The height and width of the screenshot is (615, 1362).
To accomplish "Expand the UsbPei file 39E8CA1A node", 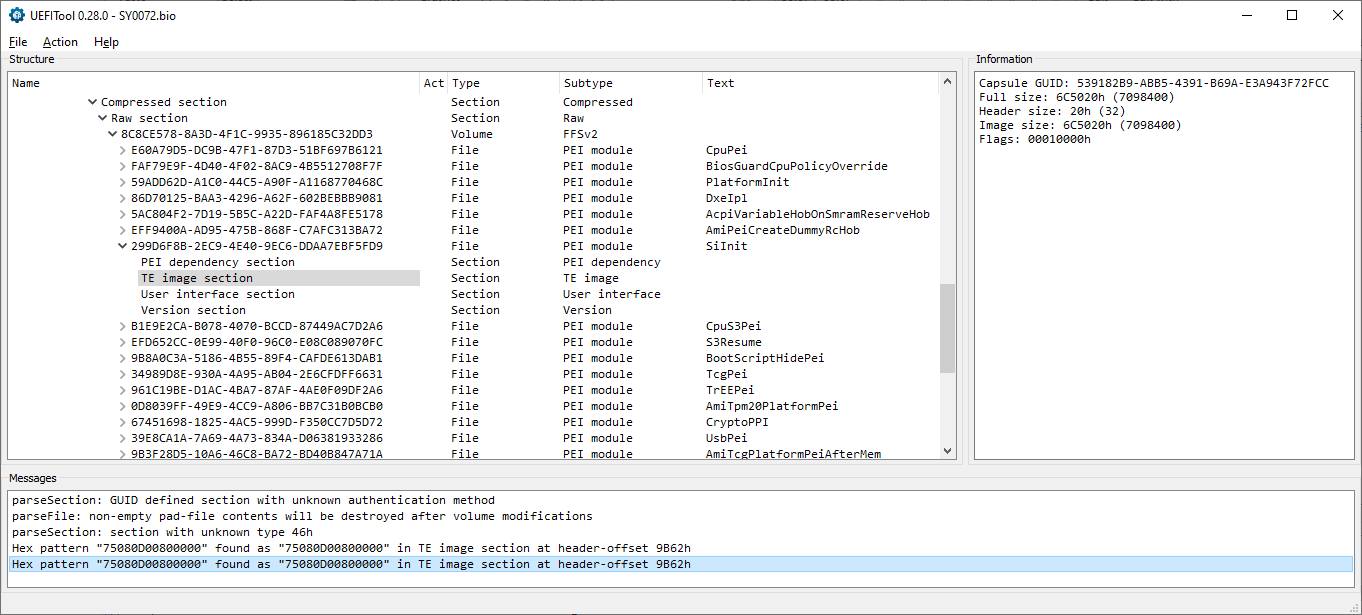I will coord(122,438).
